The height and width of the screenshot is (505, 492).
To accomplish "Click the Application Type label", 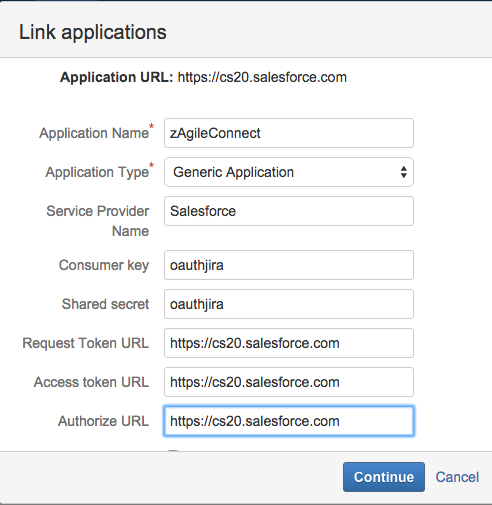I will tap(97, 172).
